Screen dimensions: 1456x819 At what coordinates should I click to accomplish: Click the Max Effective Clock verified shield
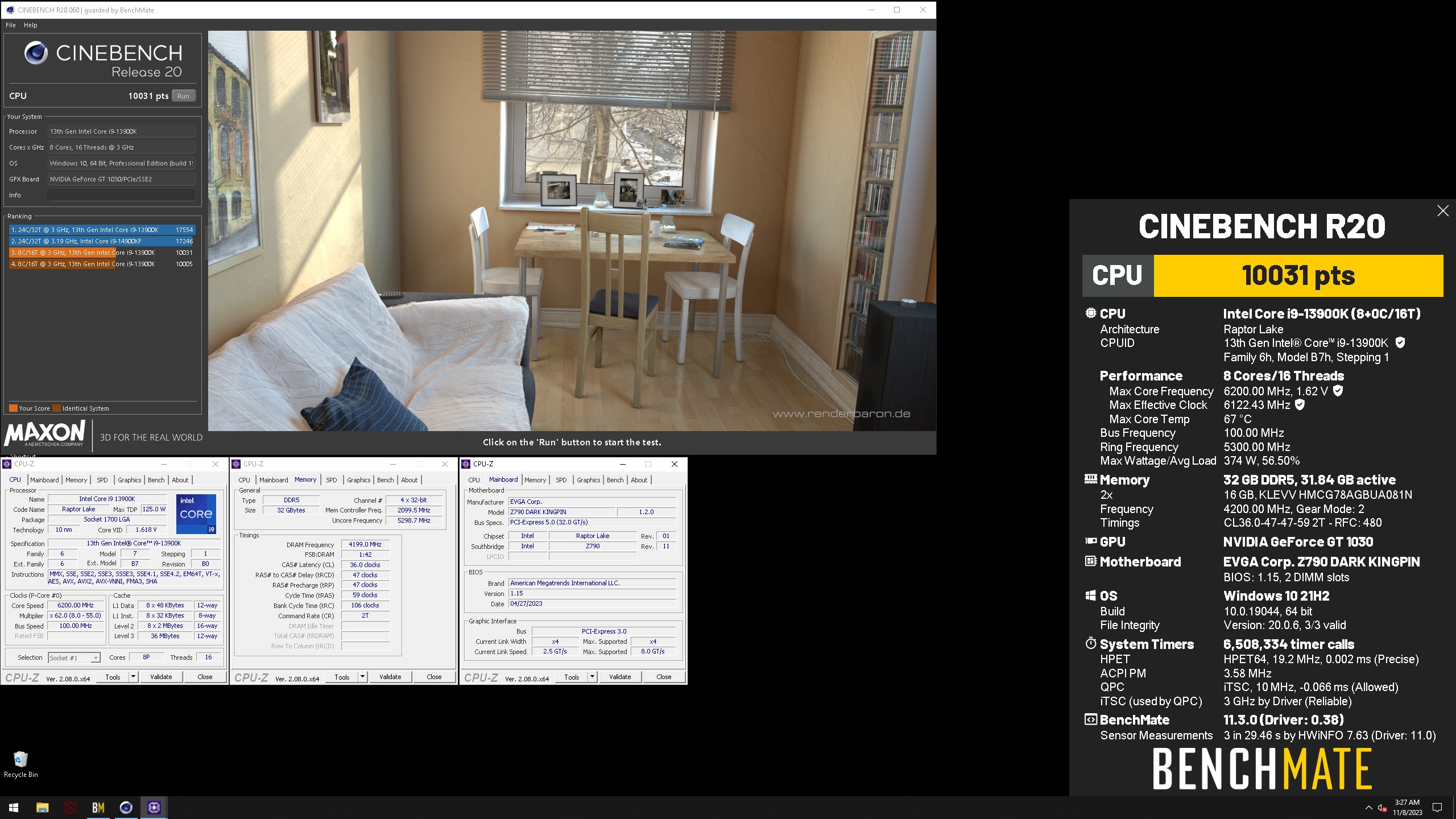tap(1300, 404)
